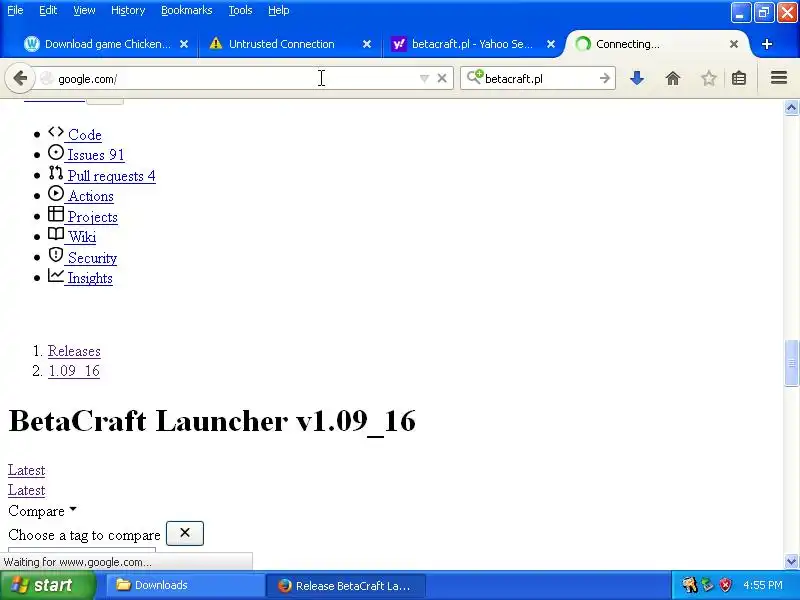This screenshot has width=800, height=600.
Task: Open a new tab with plus button
Action: [x=767, y=44]
